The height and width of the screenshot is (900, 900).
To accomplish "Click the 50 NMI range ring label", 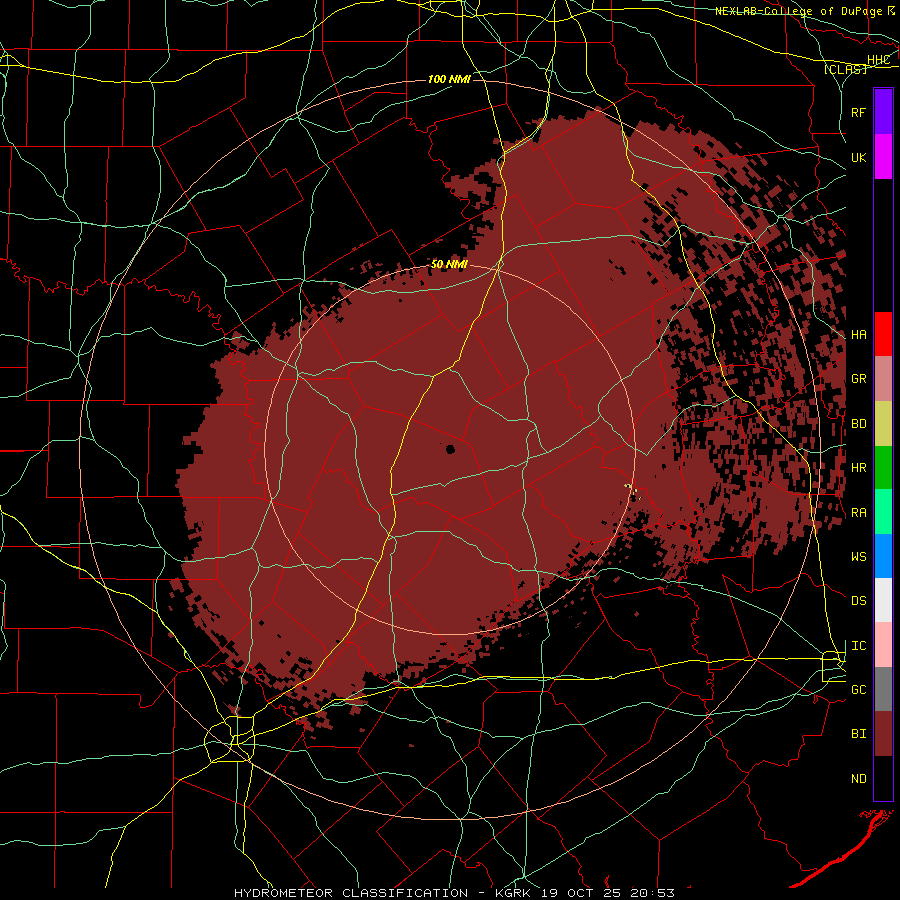I will (x=449, y=264).
